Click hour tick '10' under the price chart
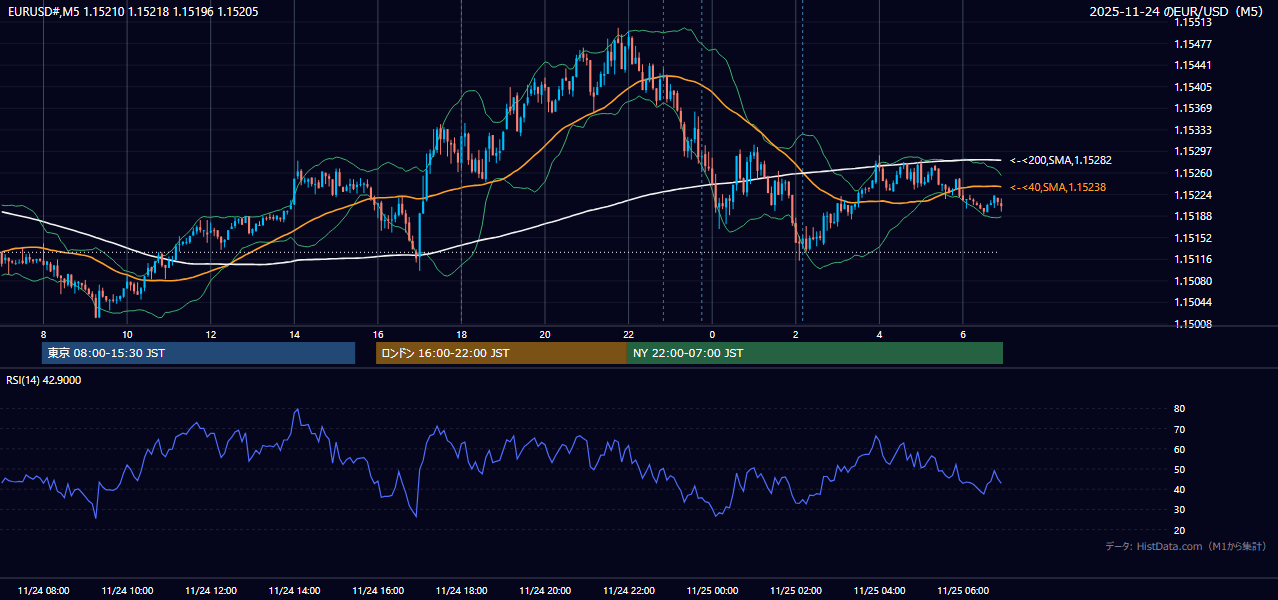This screenshot has width=1278, height=600. (127, 334)
